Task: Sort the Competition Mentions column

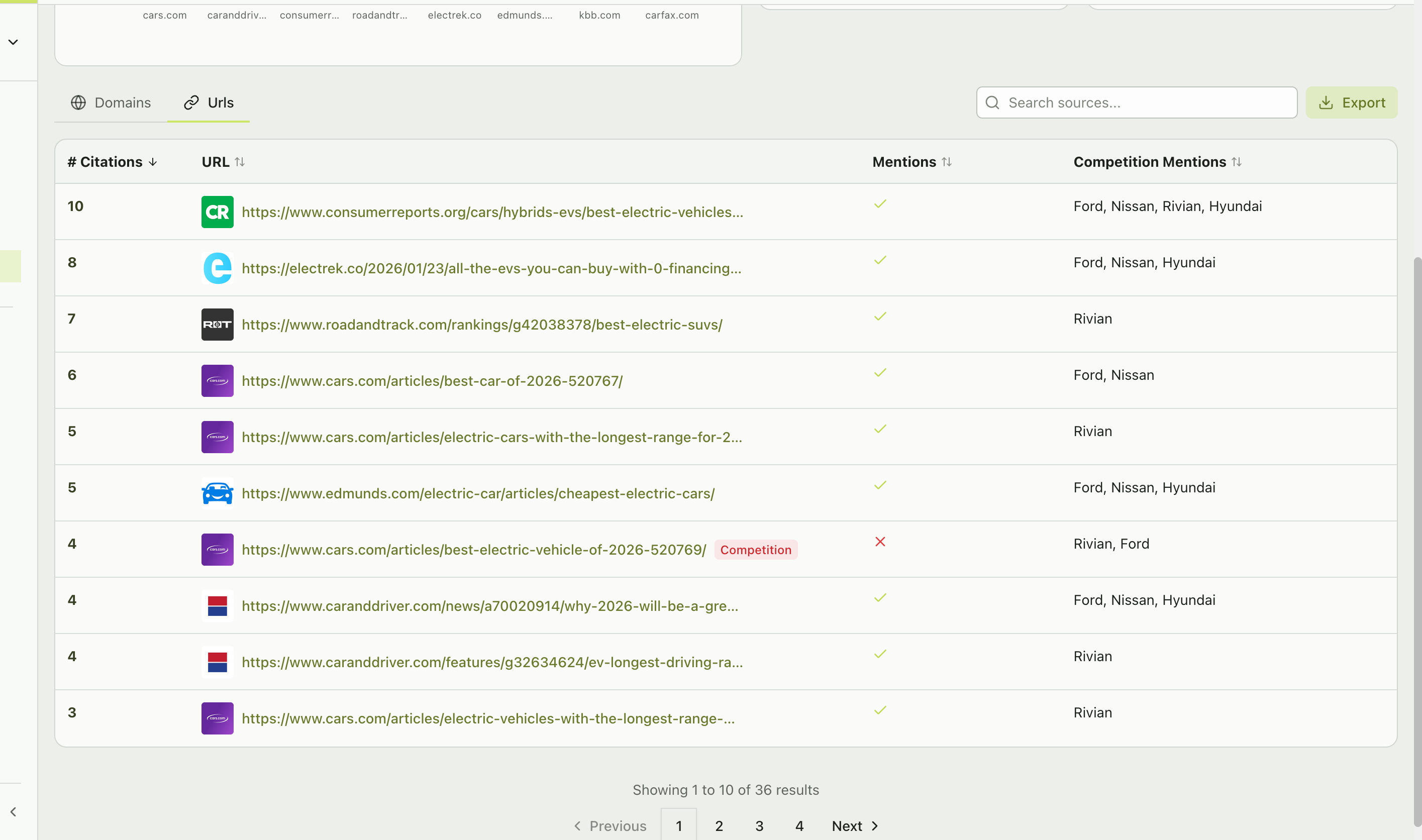Action: (x=1236, y=161)
